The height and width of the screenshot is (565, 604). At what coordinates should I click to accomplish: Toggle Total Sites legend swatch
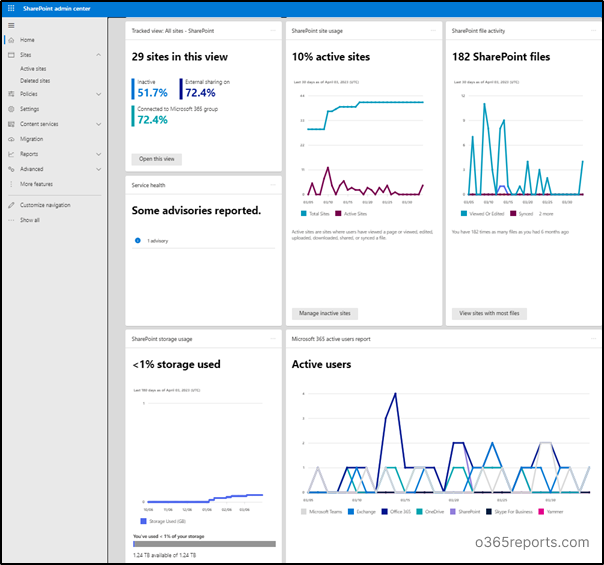coord(304,214)
